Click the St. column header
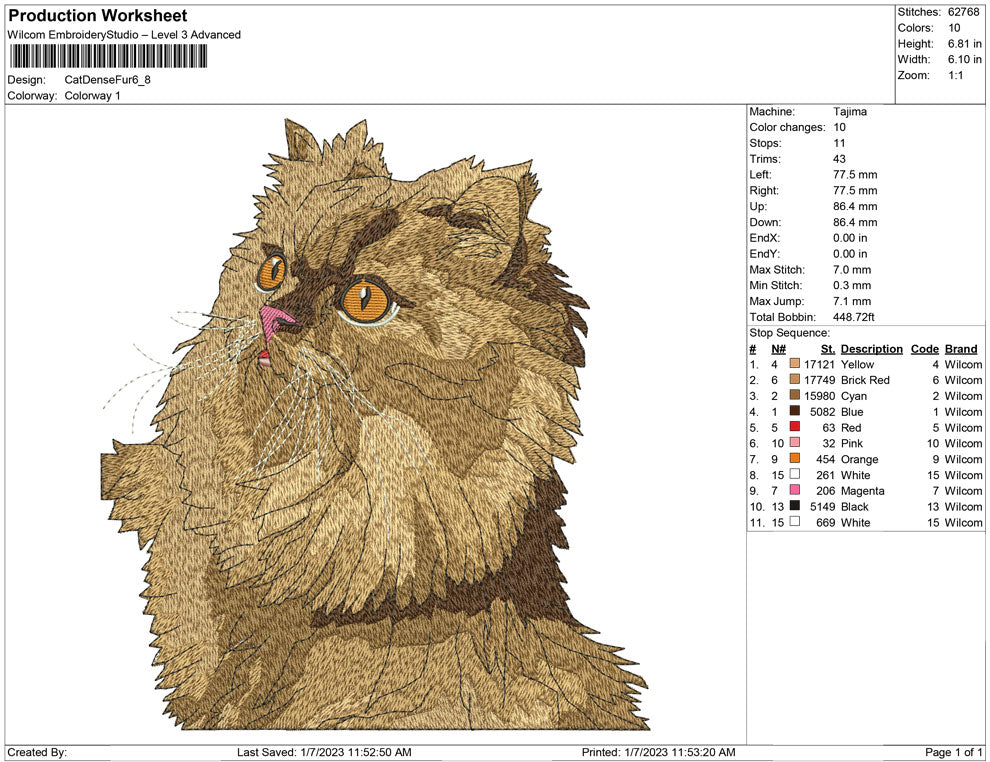 click(826, 349)
